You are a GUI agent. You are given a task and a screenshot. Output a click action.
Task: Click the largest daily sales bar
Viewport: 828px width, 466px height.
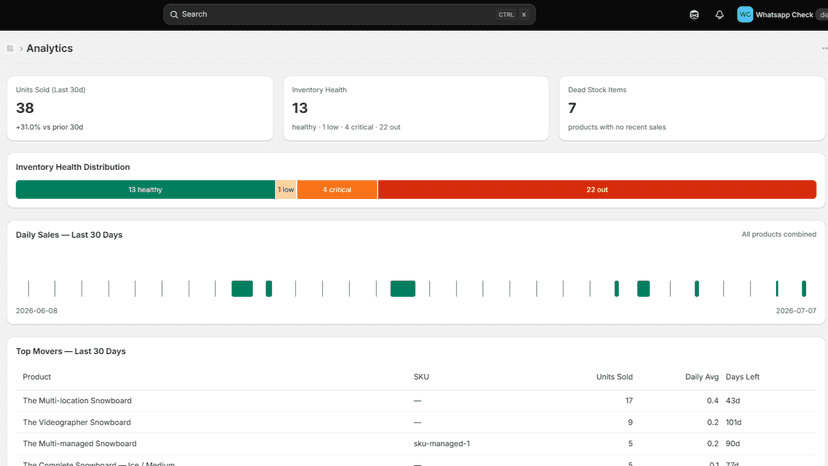click(x=402, y=288)
